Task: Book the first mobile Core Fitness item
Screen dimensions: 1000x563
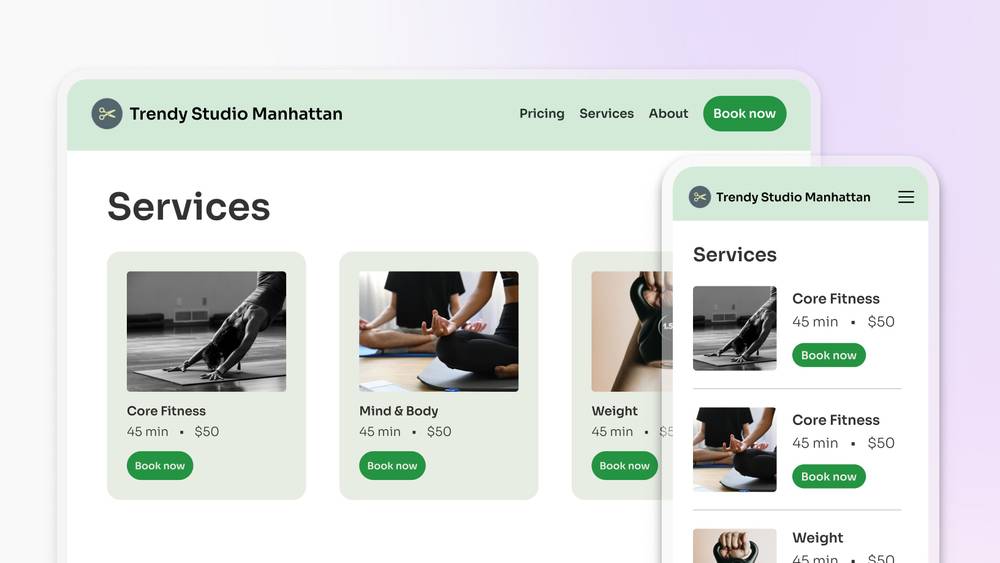Action: point(828,355)
